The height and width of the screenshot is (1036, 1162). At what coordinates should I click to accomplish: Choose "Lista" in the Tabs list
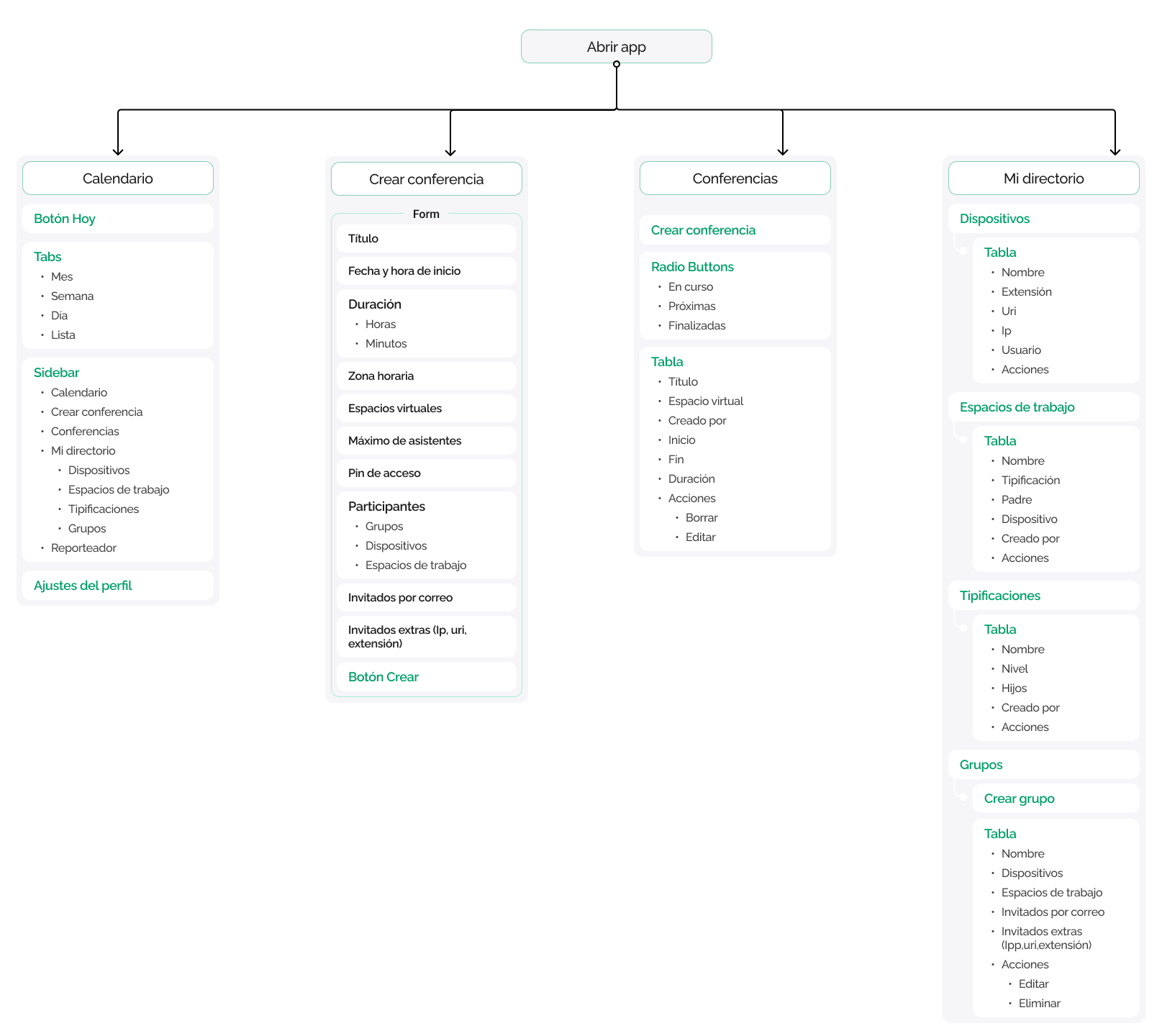click(63, 335)
